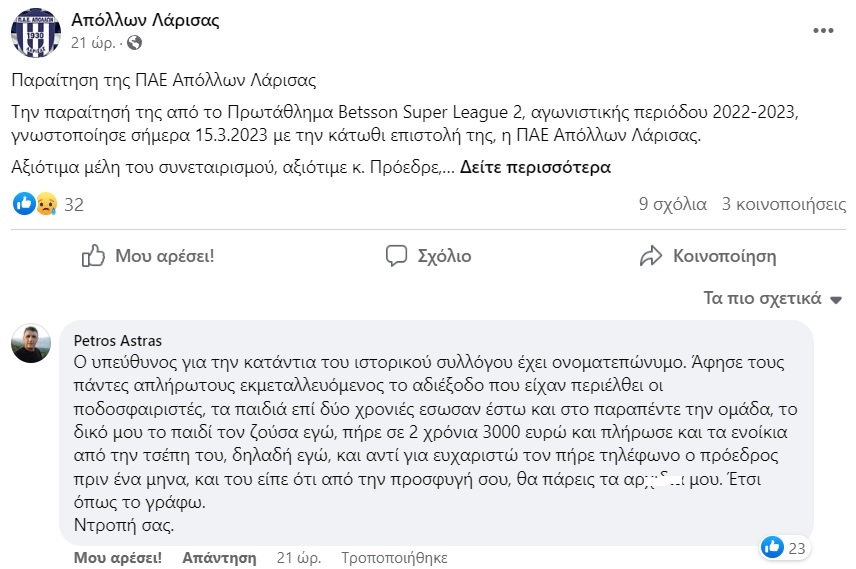Screen dimensions: 856x569
Task: Click the share arrow icon
Action: 651,256
